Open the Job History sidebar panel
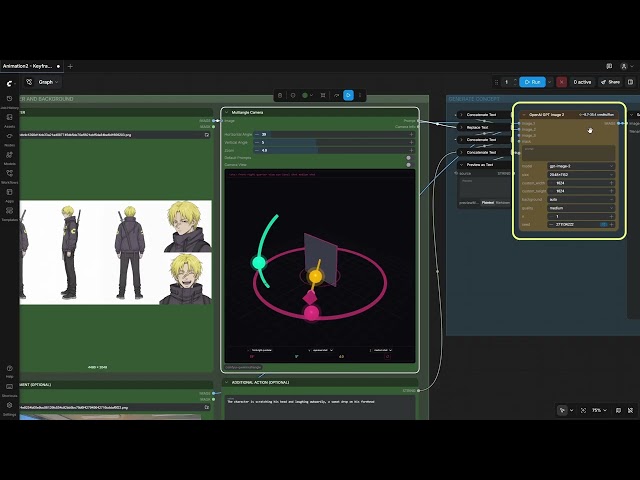 (x=9, y=102)
